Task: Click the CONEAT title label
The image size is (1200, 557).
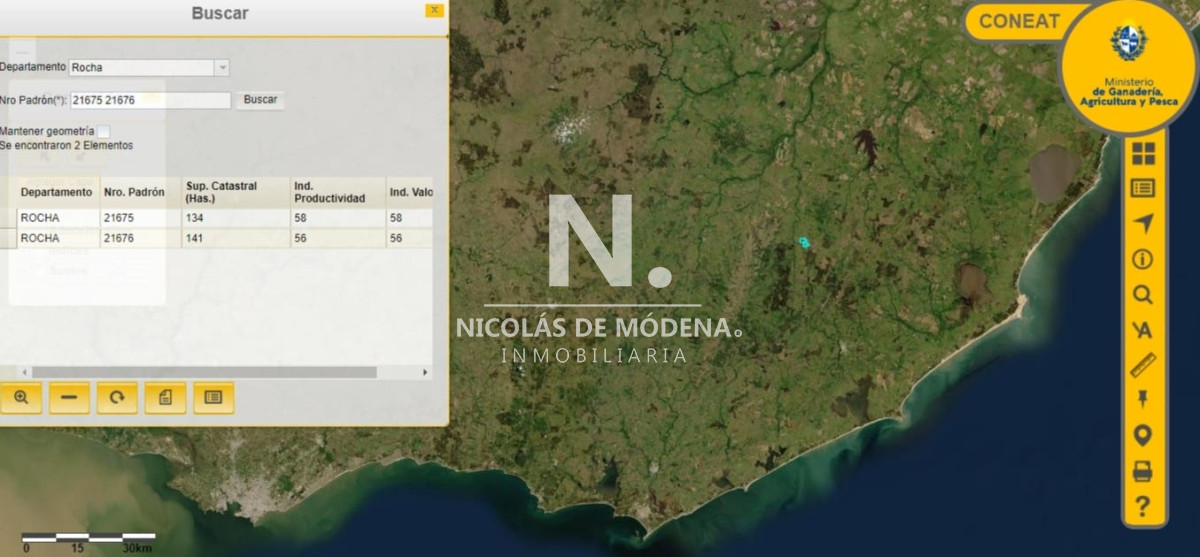Action: [x=1019, y=21]
